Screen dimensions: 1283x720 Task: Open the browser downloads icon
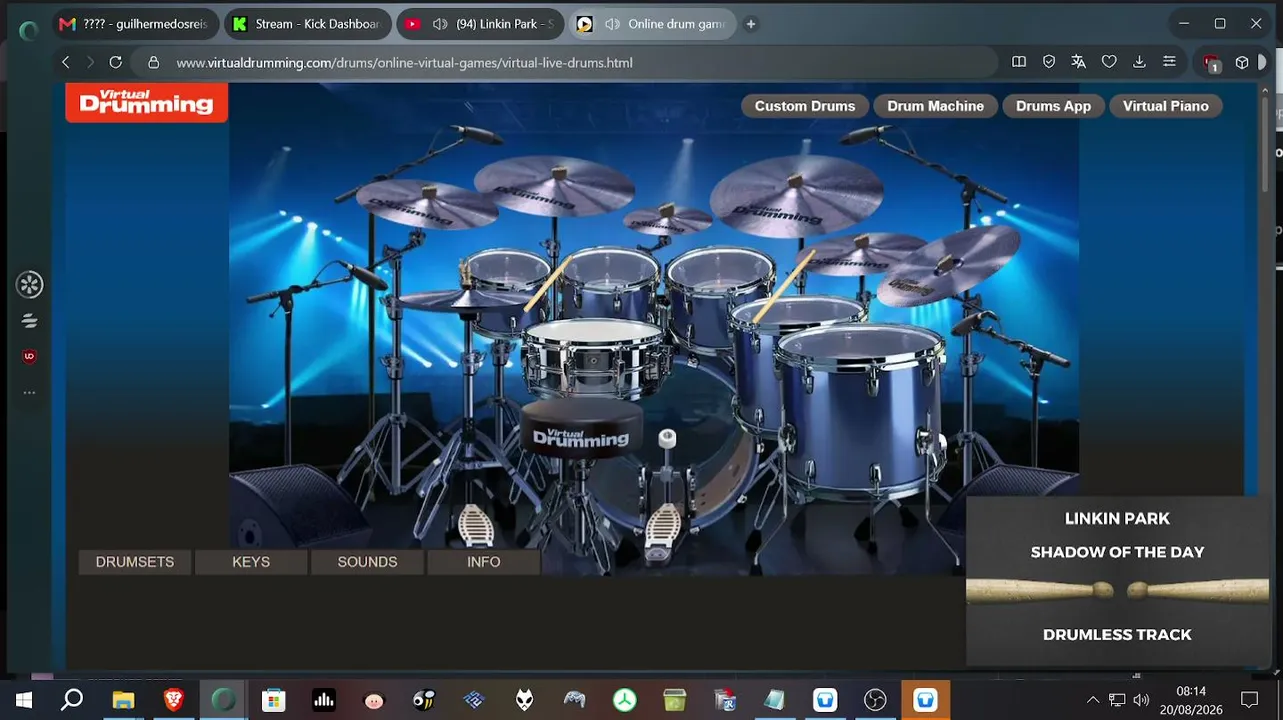(1139, 62)
